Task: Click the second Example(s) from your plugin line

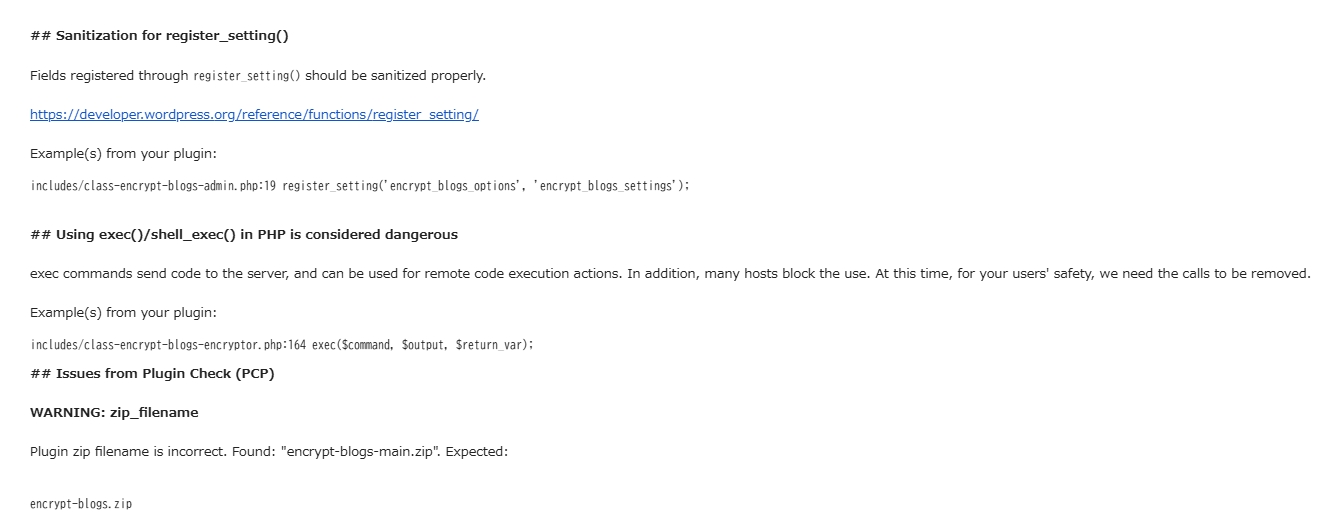Action: pyautogui.click(x=123, y=313)
